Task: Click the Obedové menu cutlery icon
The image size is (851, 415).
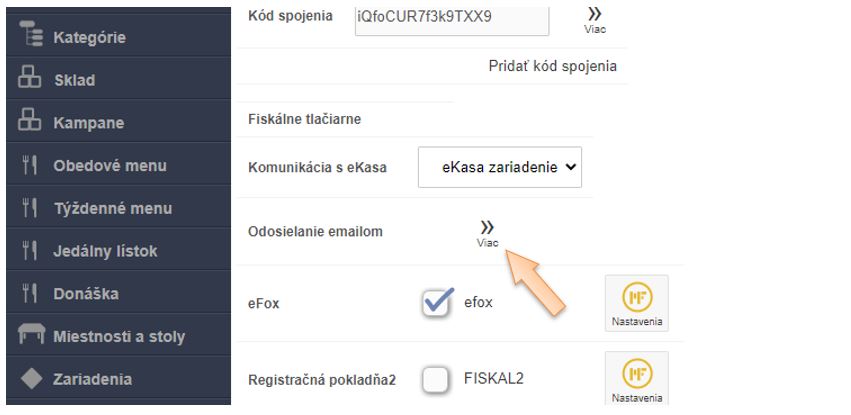Action: (30, 166)
